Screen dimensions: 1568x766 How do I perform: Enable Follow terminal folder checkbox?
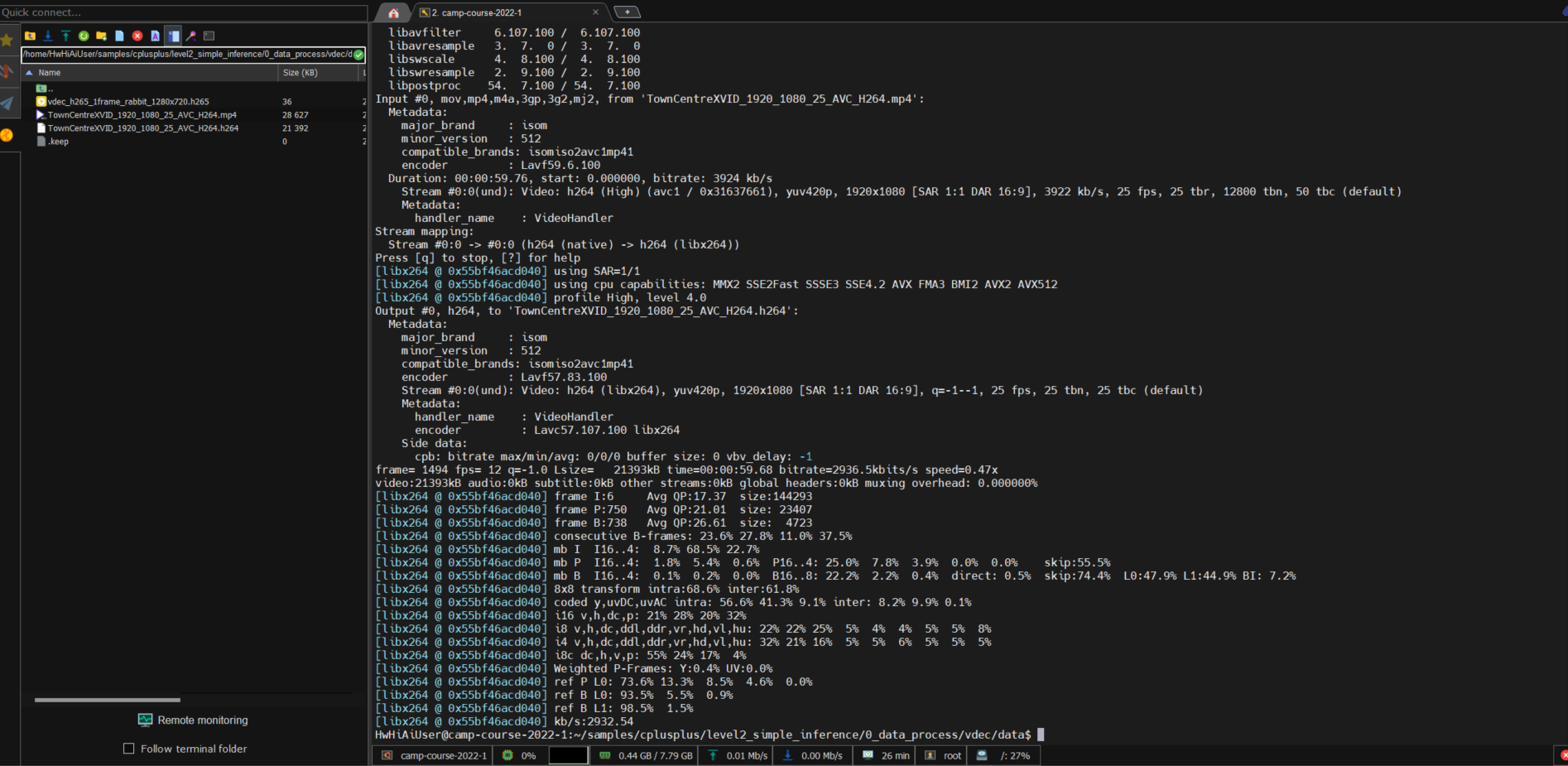point(128,749)
